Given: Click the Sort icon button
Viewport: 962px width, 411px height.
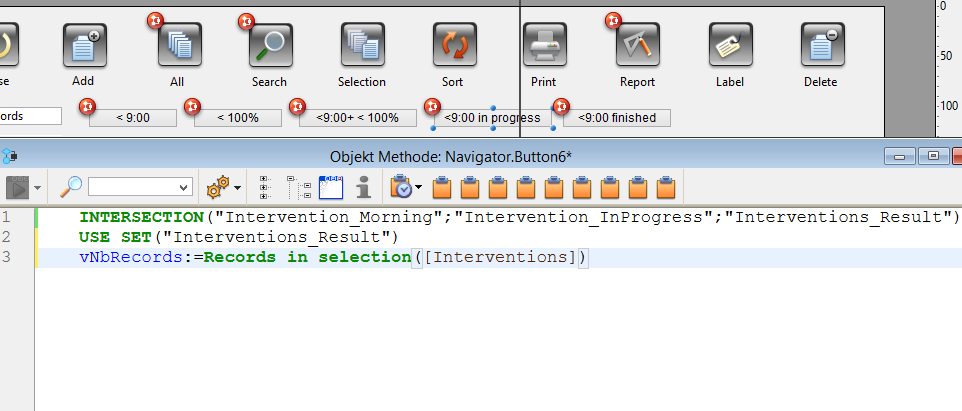Looking at the screenshot, I should tap(453, 45).
